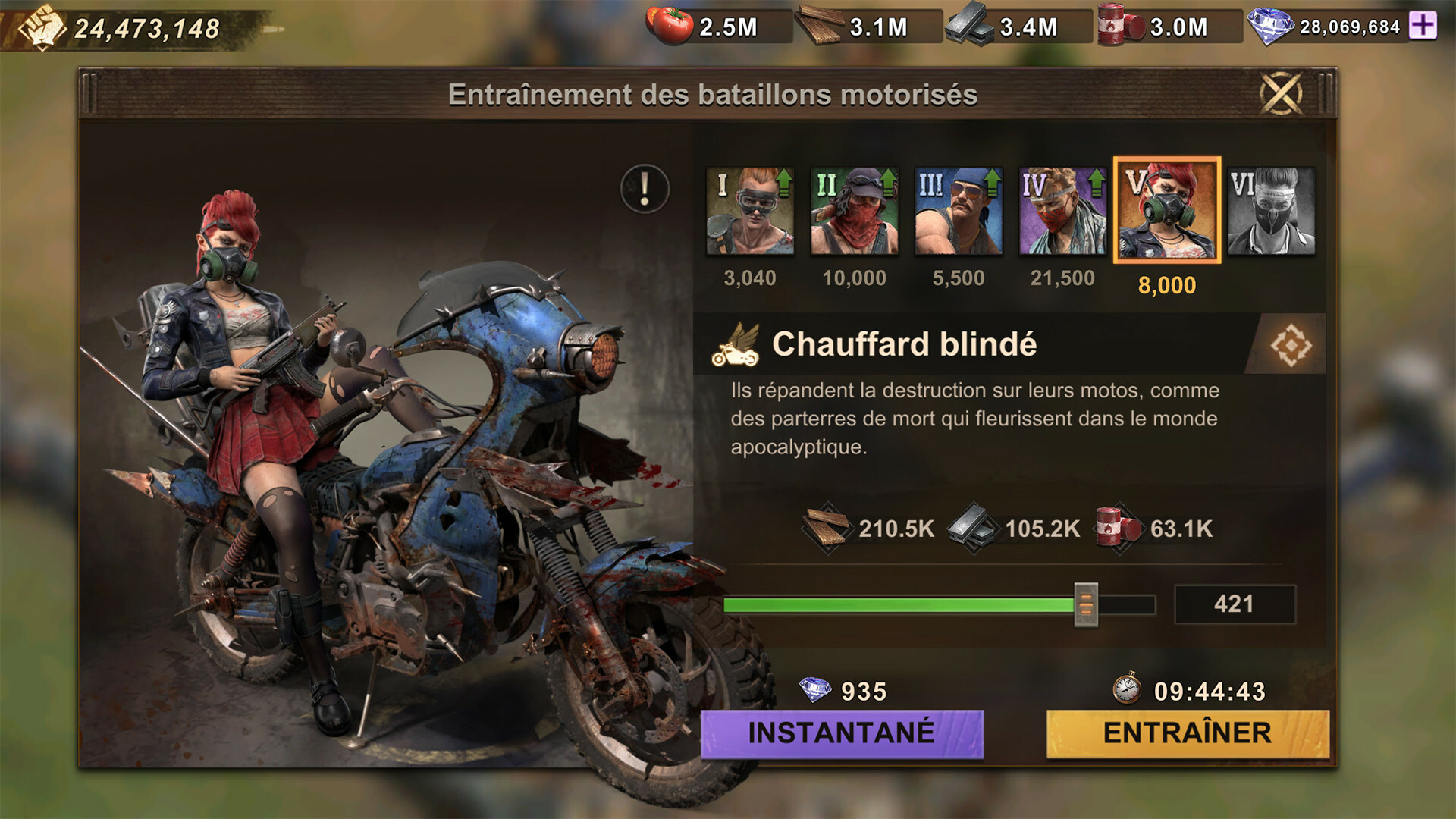Close the training window

click(x=1281, y=94)
